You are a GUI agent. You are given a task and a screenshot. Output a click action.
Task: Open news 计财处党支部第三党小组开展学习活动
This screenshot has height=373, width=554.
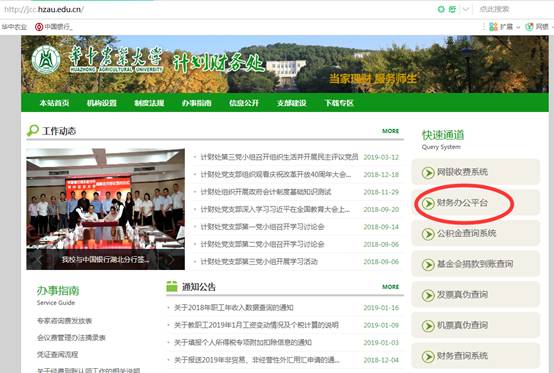(x=259, y=262)
